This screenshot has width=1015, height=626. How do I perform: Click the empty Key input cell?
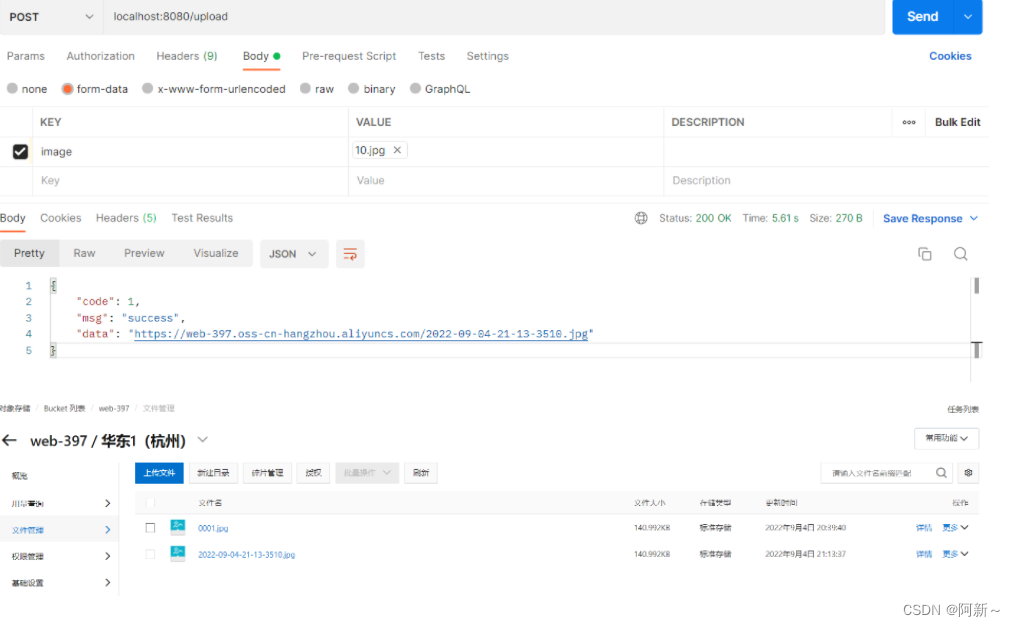(190, 181)
